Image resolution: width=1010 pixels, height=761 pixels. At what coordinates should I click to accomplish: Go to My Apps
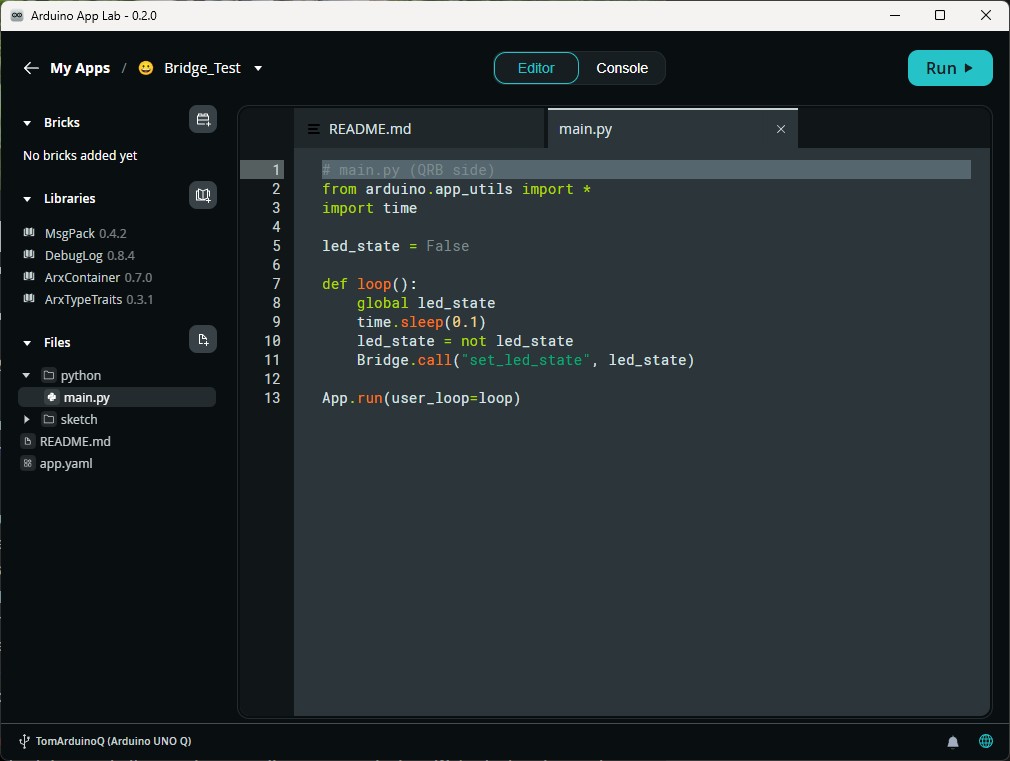[x=80, y=68]
